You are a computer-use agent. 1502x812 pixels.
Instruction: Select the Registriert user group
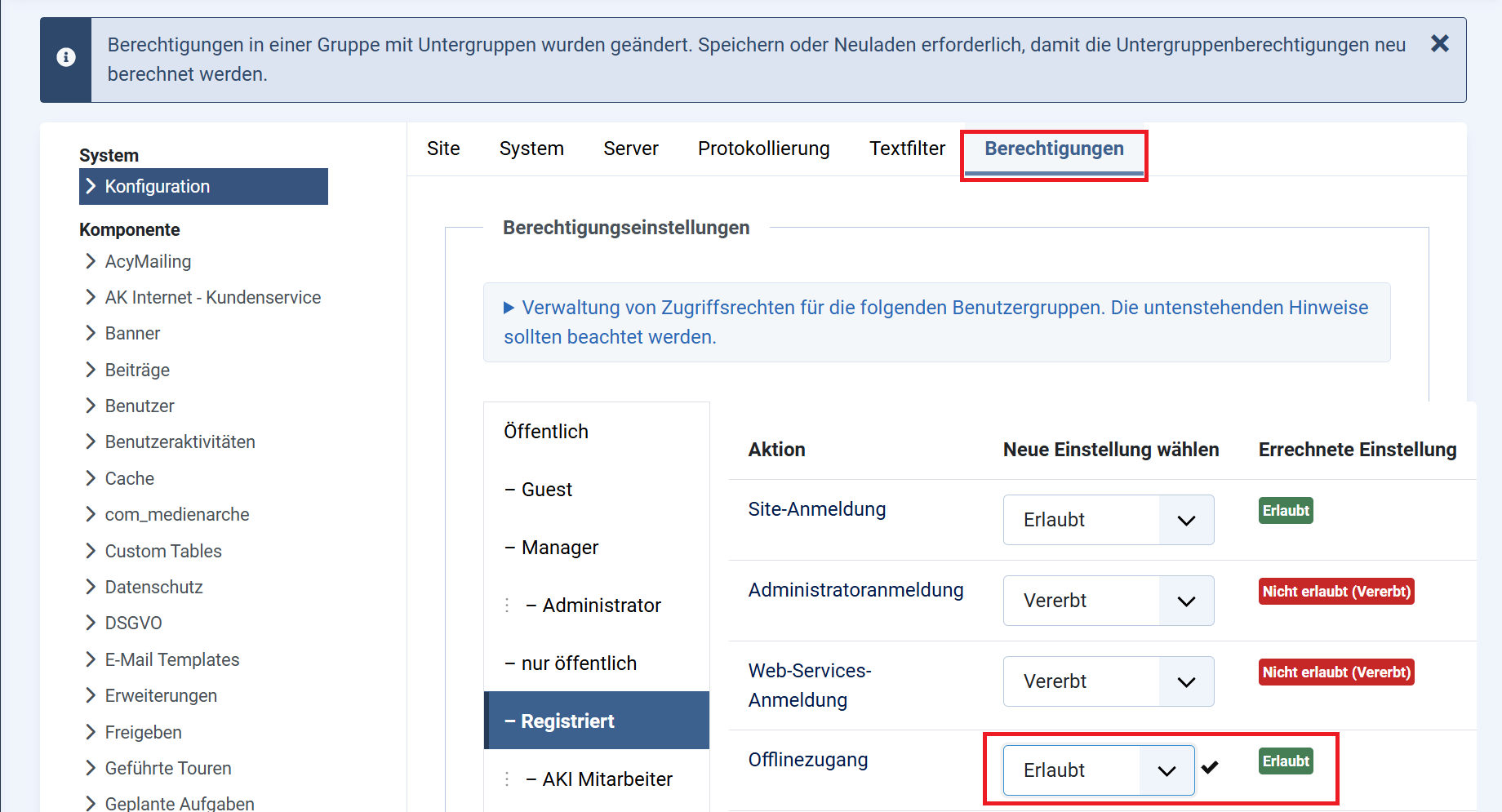click(567, 721)
